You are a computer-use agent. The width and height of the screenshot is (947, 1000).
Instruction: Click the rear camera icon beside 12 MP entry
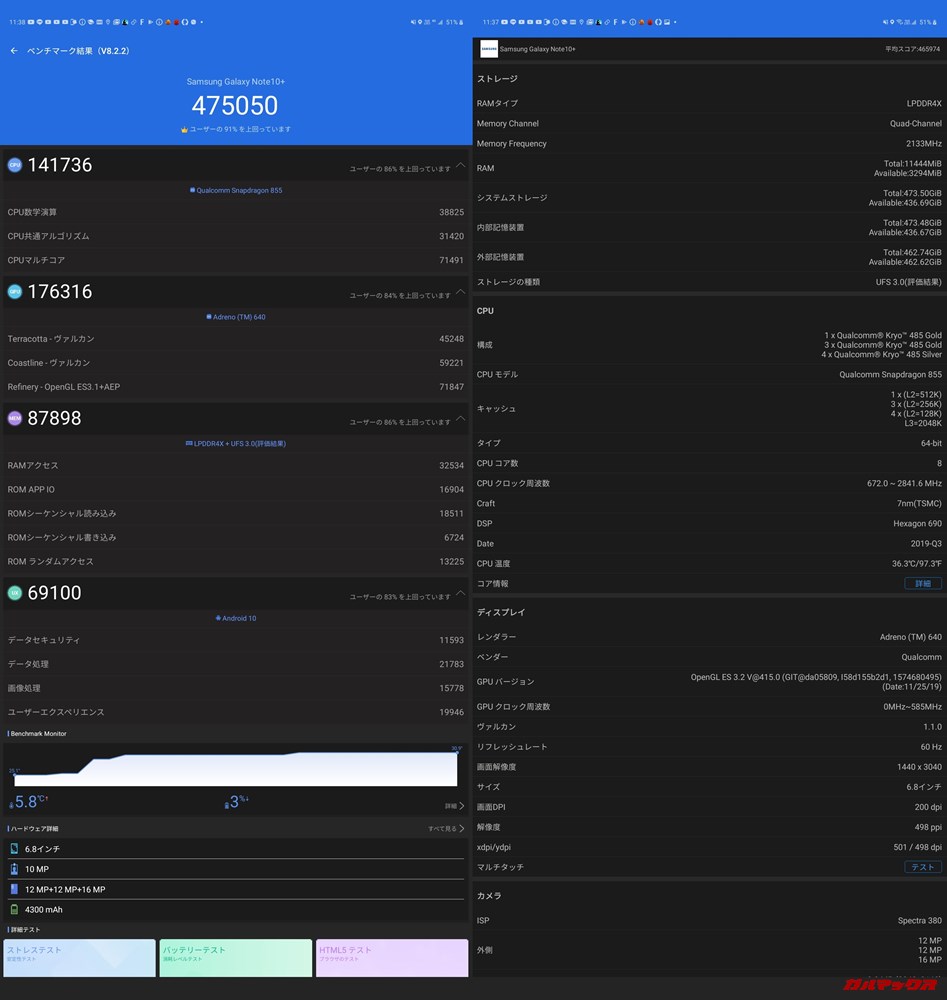(x=16, y=889)
